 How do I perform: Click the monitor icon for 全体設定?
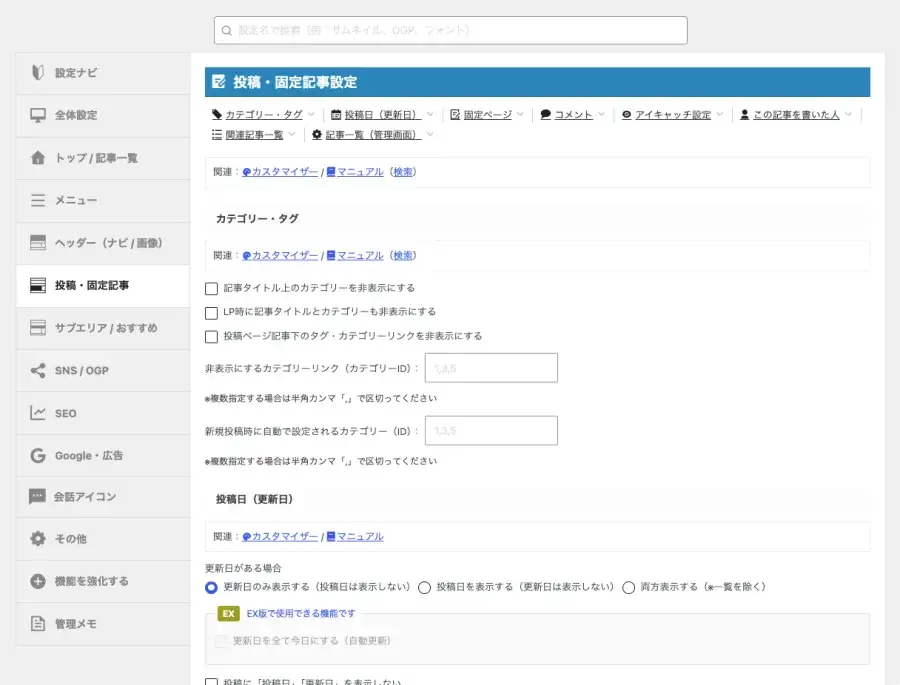tap(38, 115)
